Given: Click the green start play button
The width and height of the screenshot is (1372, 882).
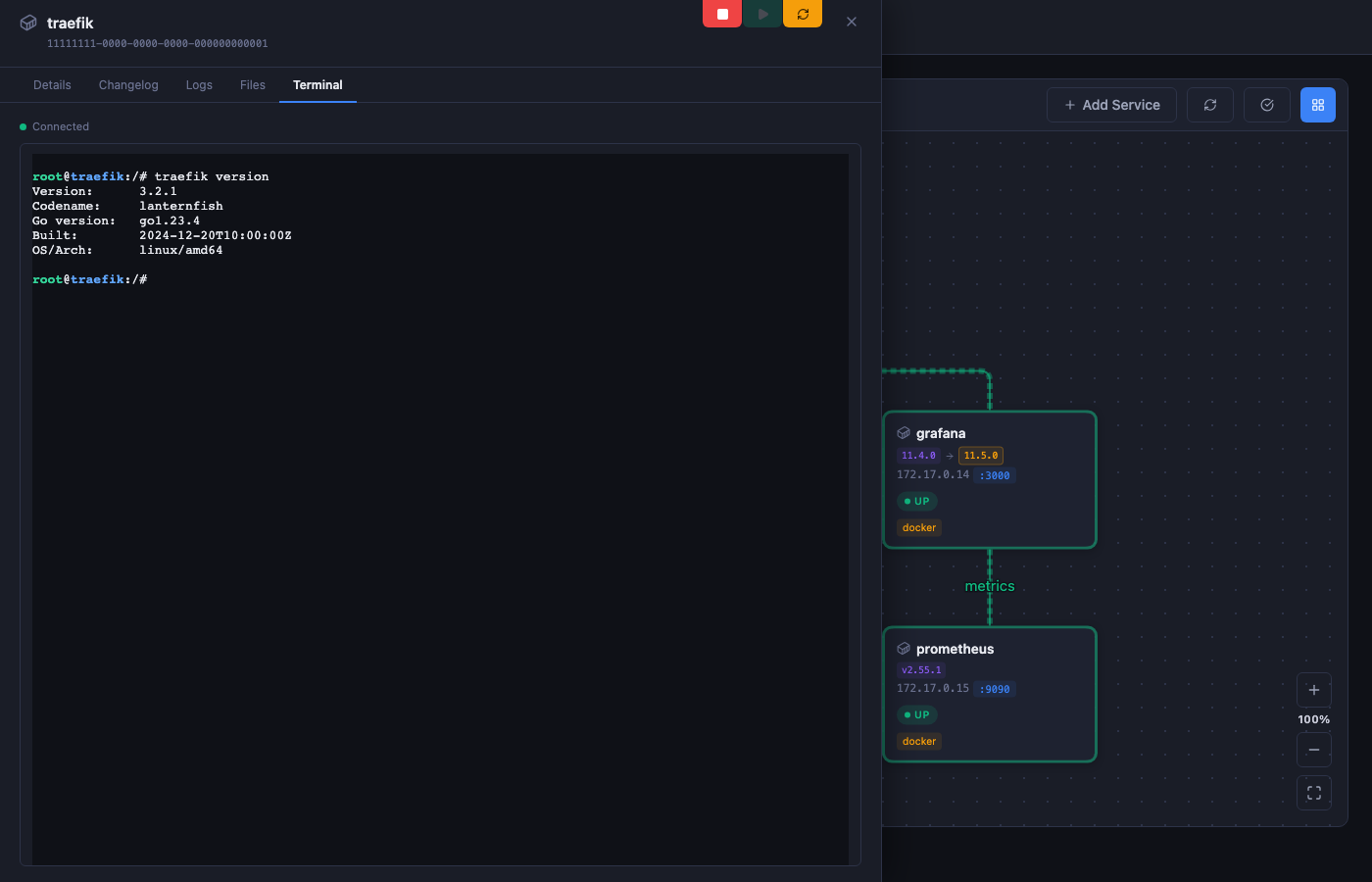Looking at the screenshot, I should coord(762,14).
